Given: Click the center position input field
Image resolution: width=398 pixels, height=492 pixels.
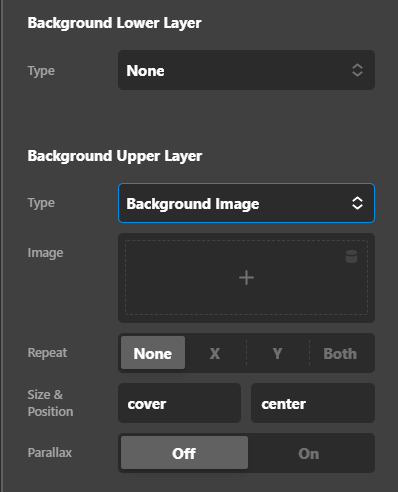Looking at the screenshot, I should click(313, 403).
